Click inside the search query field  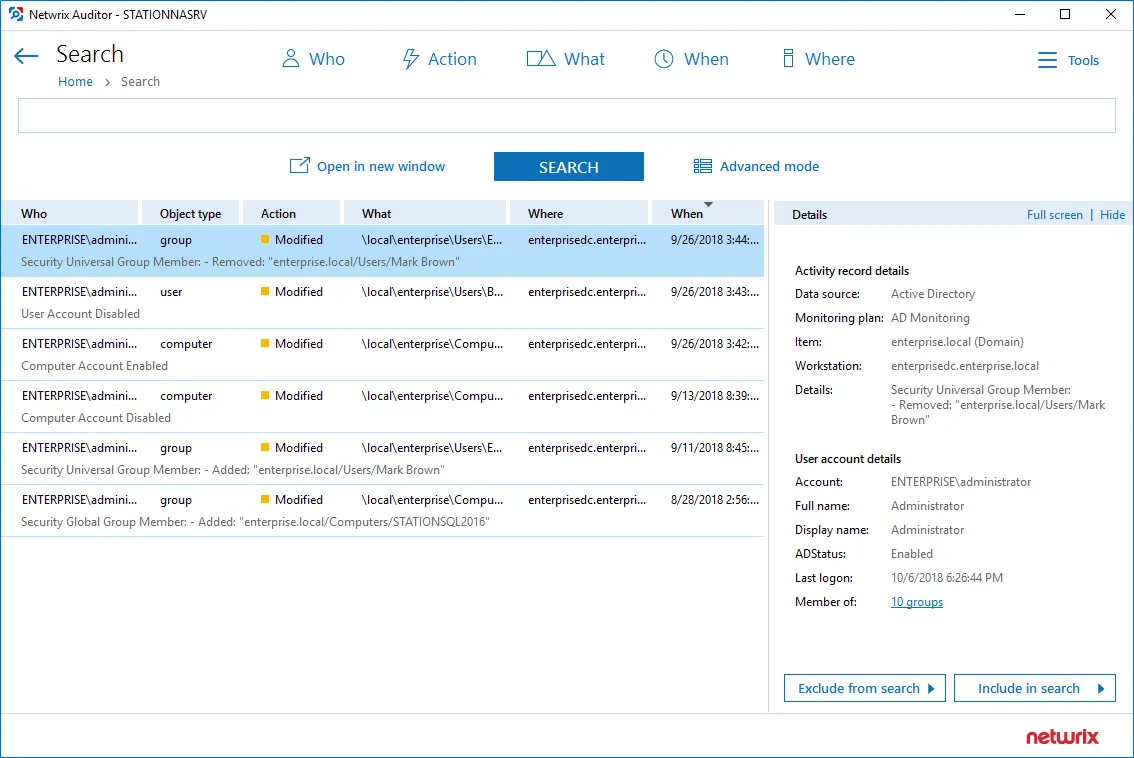pyautogui.click(x=566, y=116)
